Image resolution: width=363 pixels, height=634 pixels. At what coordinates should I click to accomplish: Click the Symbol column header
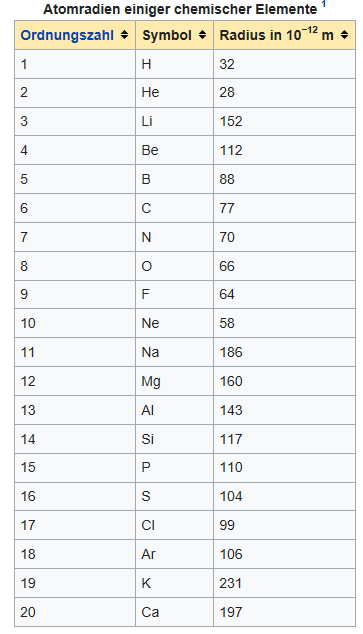[175, 35]
